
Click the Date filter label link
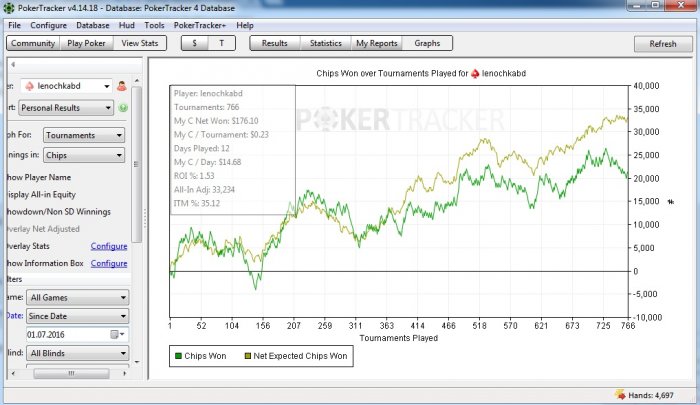(14, 316)
